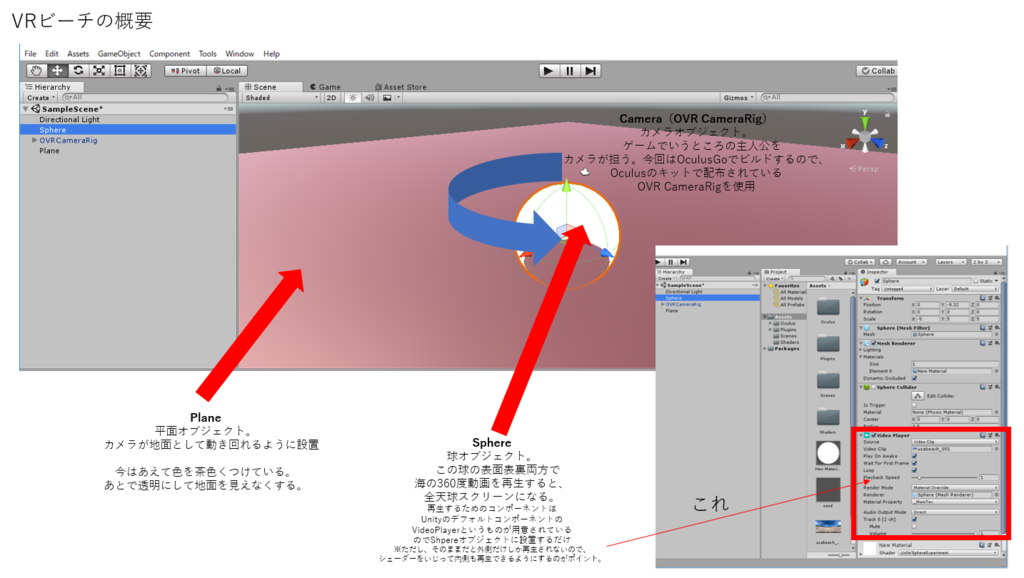Click the Collab button in main toolbar
1024x578 pixels.
coord(878,71)
